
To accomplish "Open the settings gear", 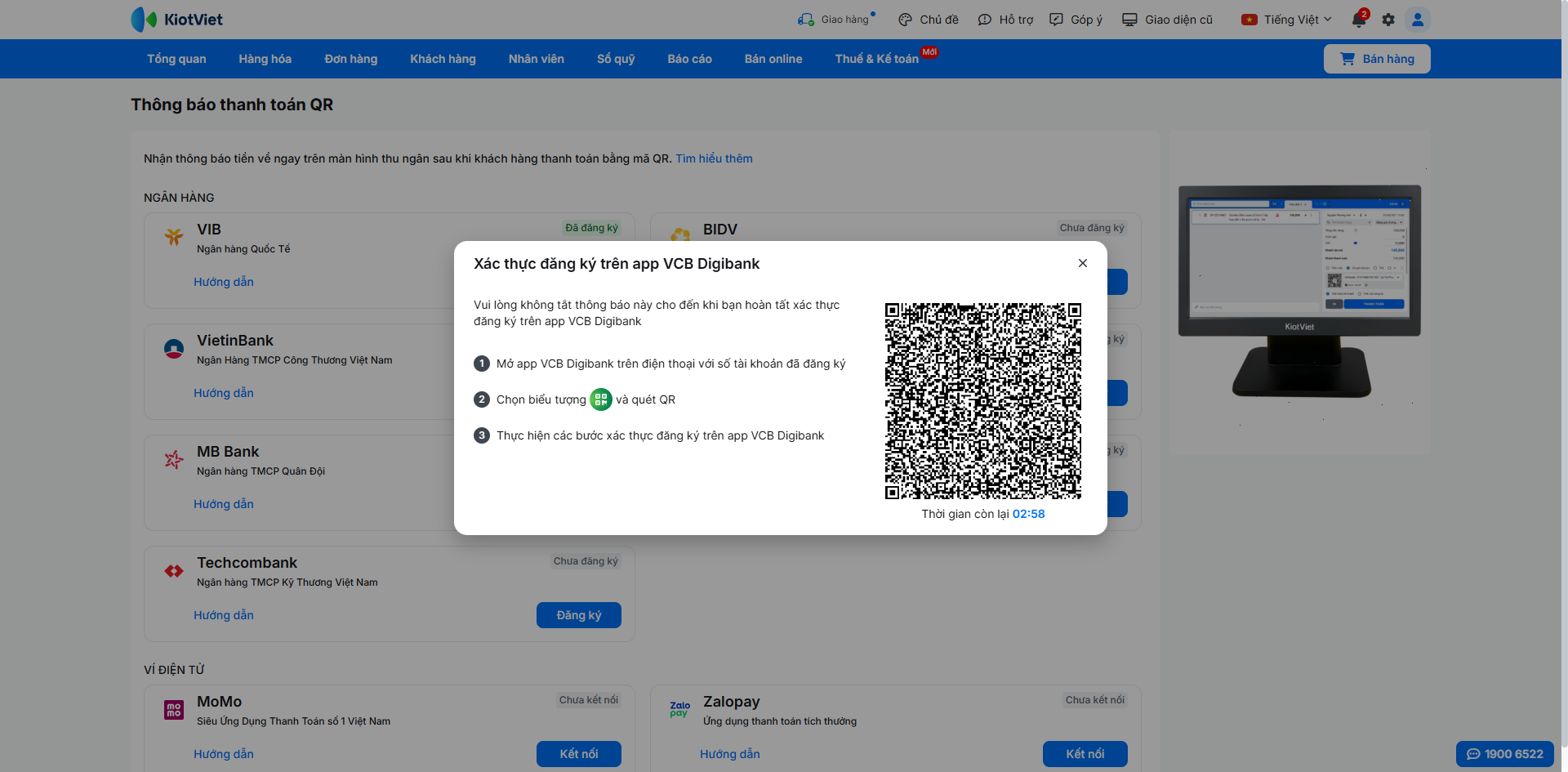I will [x=1388, y=20].
